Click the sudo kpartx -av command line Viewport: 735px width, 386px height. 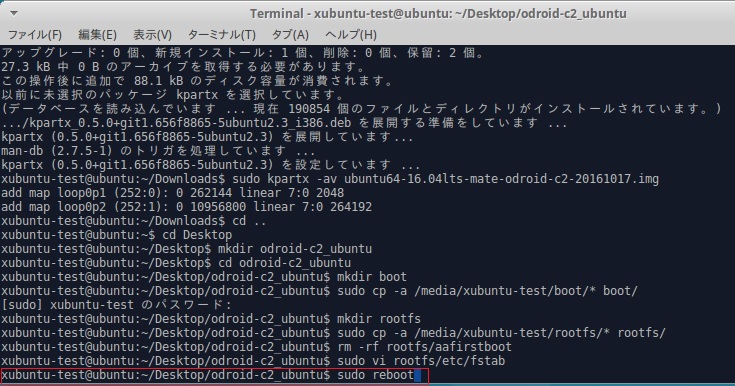[x=330, y=179]
